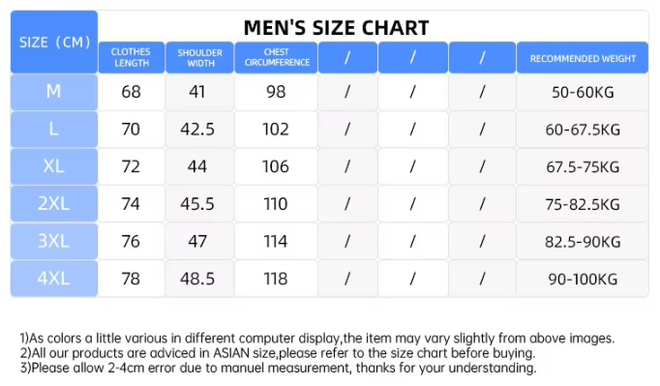Click the MEN'S SIZE CHART title
This screenshot has width=660, height=386.
coord(336,28)
